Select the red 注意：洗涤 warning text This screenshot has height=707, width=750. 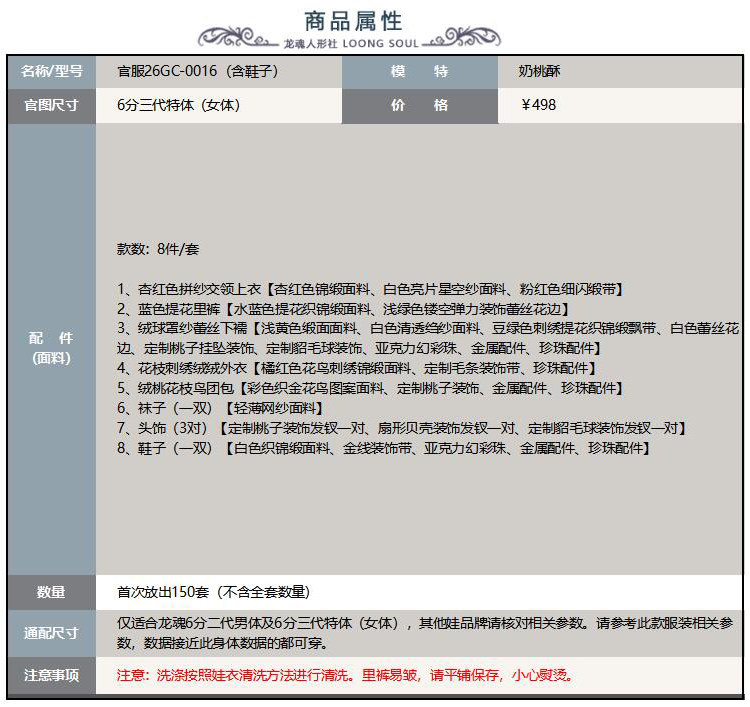(x=345, y=675)
